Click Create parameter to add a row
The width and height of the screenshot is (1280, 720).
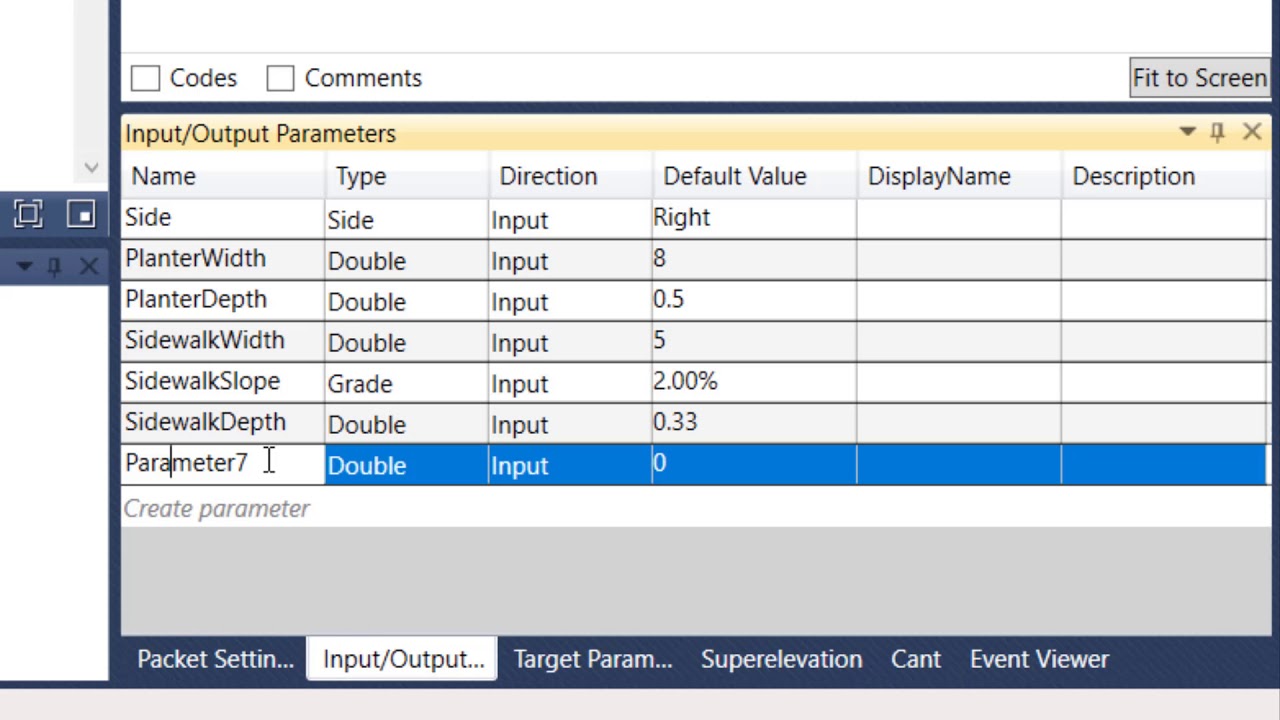[x=217, y=508]
